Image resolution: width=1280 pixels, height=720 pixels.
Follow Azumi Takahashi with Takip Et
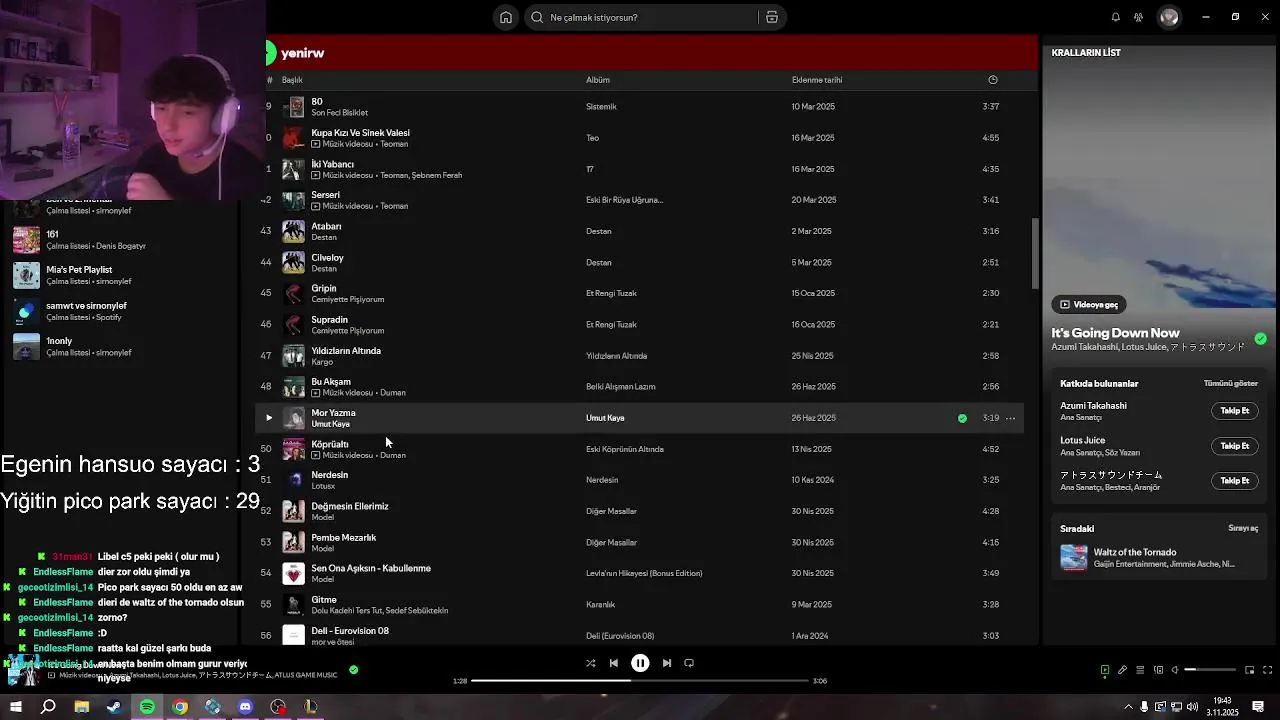coord(1235,411)
